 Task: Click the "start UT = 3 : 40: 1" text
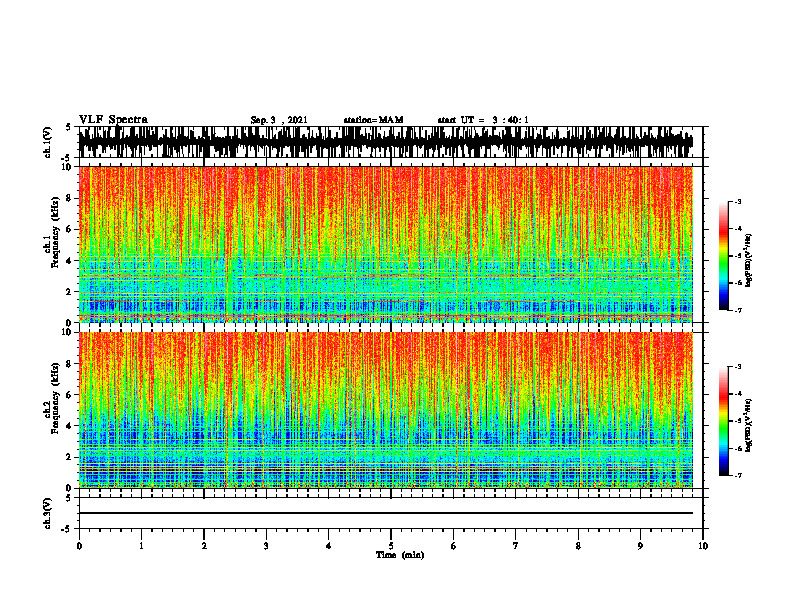click(x=483, y=120)
